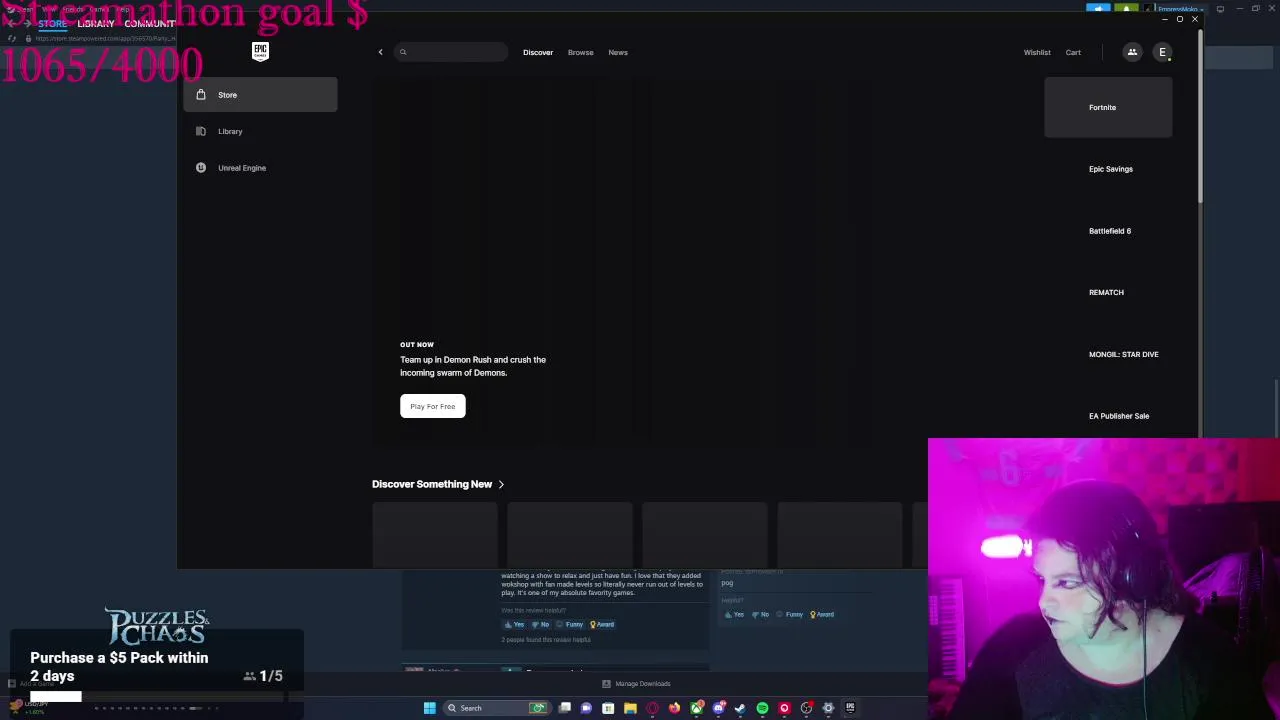Open LIBRARY tab in Steam window
Image resolution: width=1280 pixels, height=720 pixels.
(96, 23)
